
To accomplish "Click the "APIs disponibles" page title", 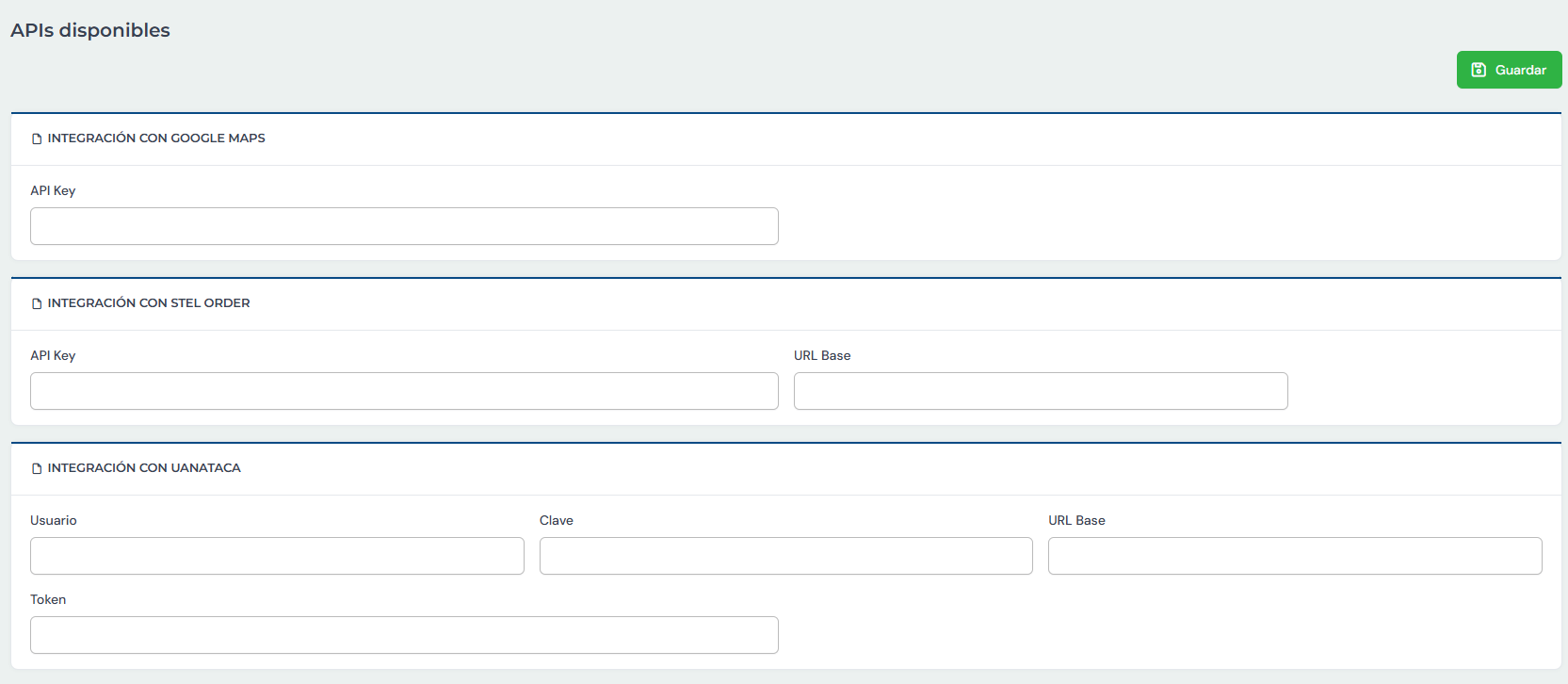I will tap(90, 30).
